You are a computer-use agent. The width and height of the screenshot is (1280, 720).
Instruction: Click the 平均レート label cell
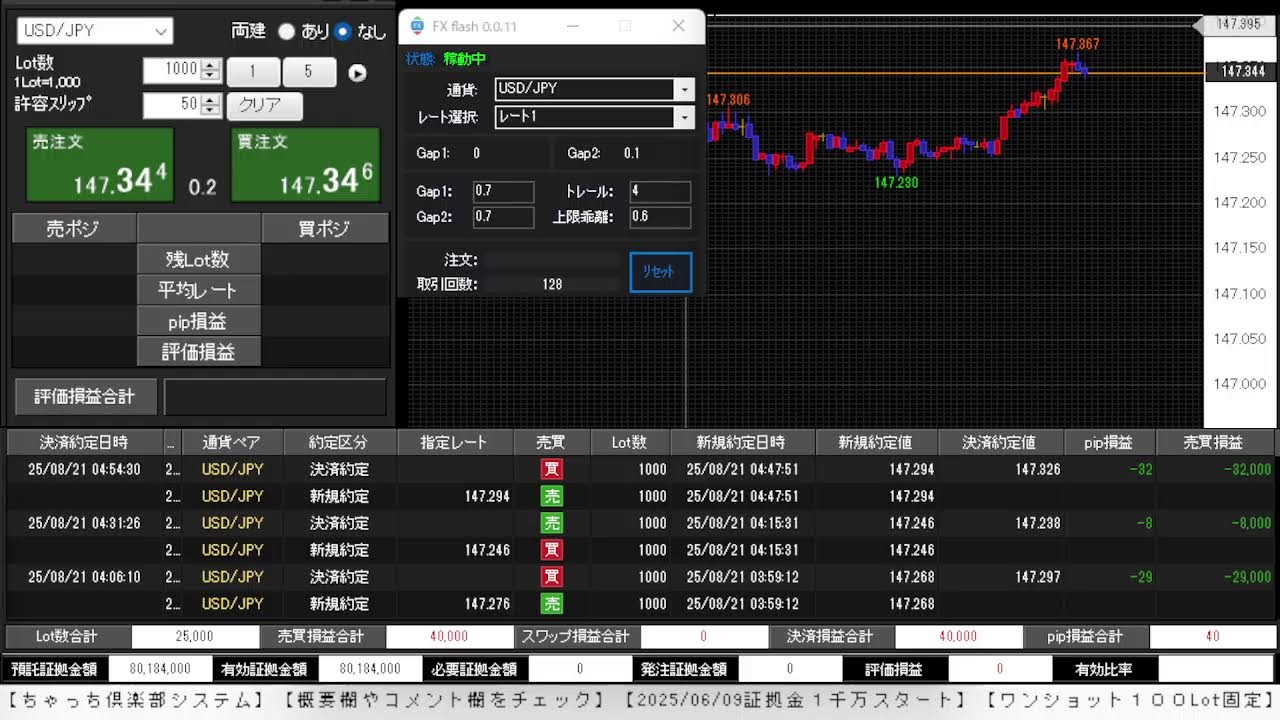pyautogui.click(x=198, y=290)
